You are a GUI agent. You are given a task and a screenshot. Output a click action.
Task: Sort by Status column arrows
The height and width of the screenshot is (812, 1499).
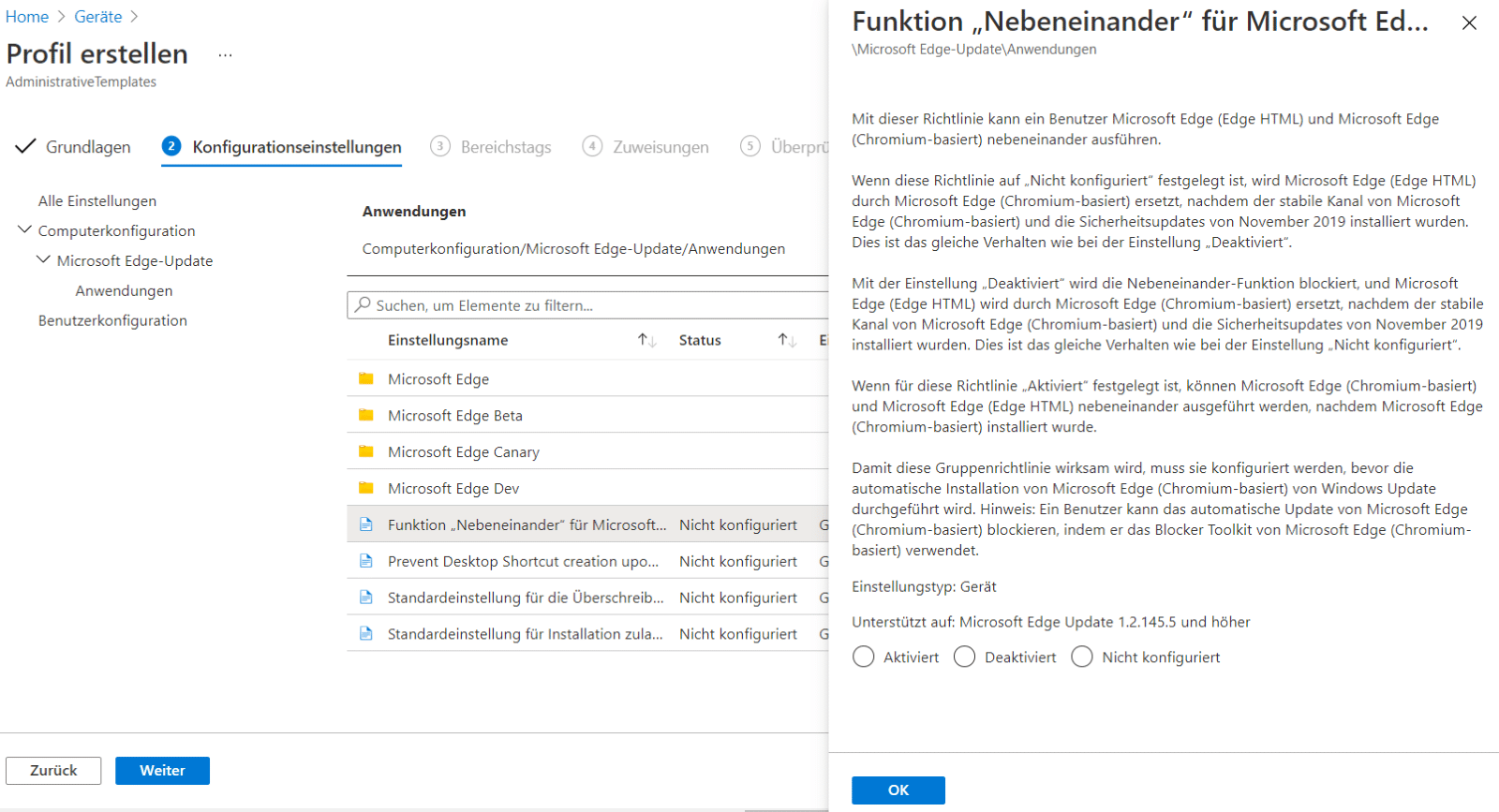(787, 340)
